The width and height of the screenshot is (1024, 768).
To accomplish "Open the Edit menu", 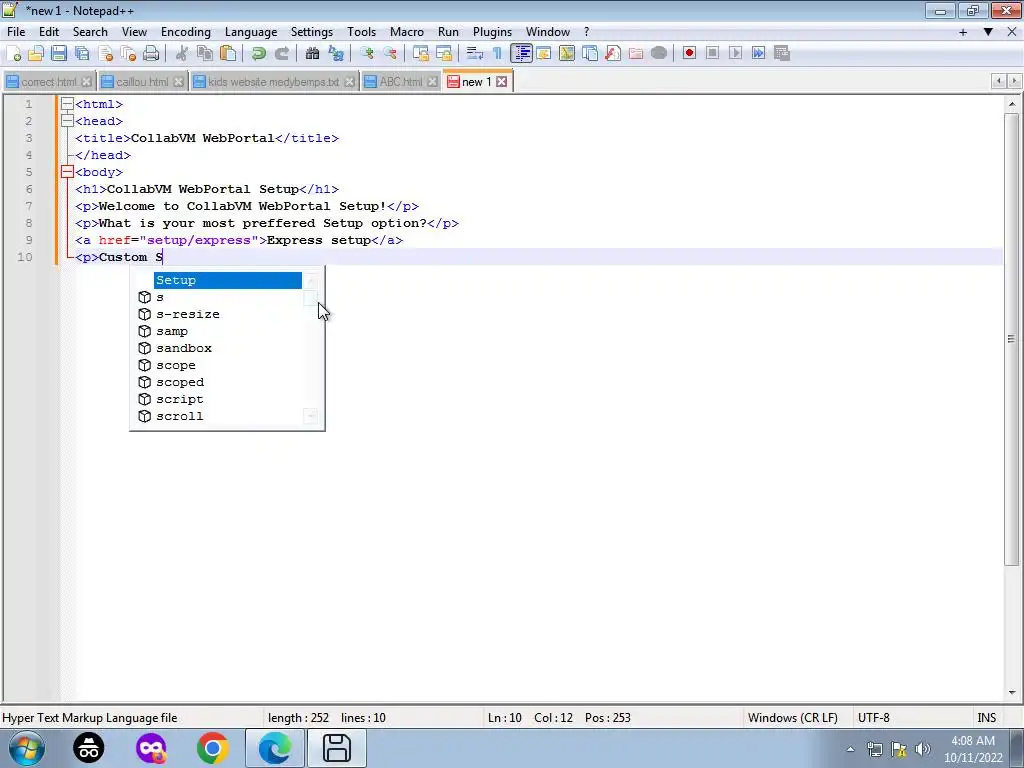I will tap(49, 31).
